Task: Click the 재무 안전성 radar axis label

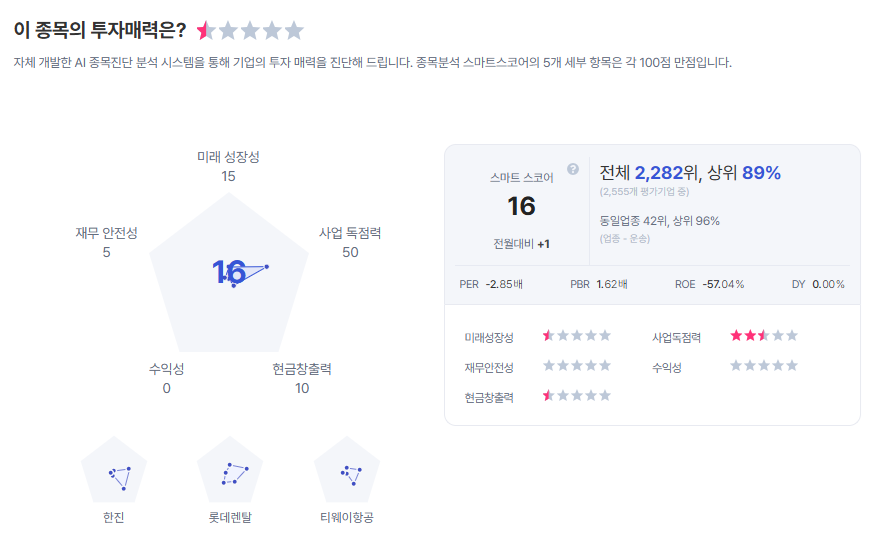Action: pyautogui.click(x=106, y=233)
